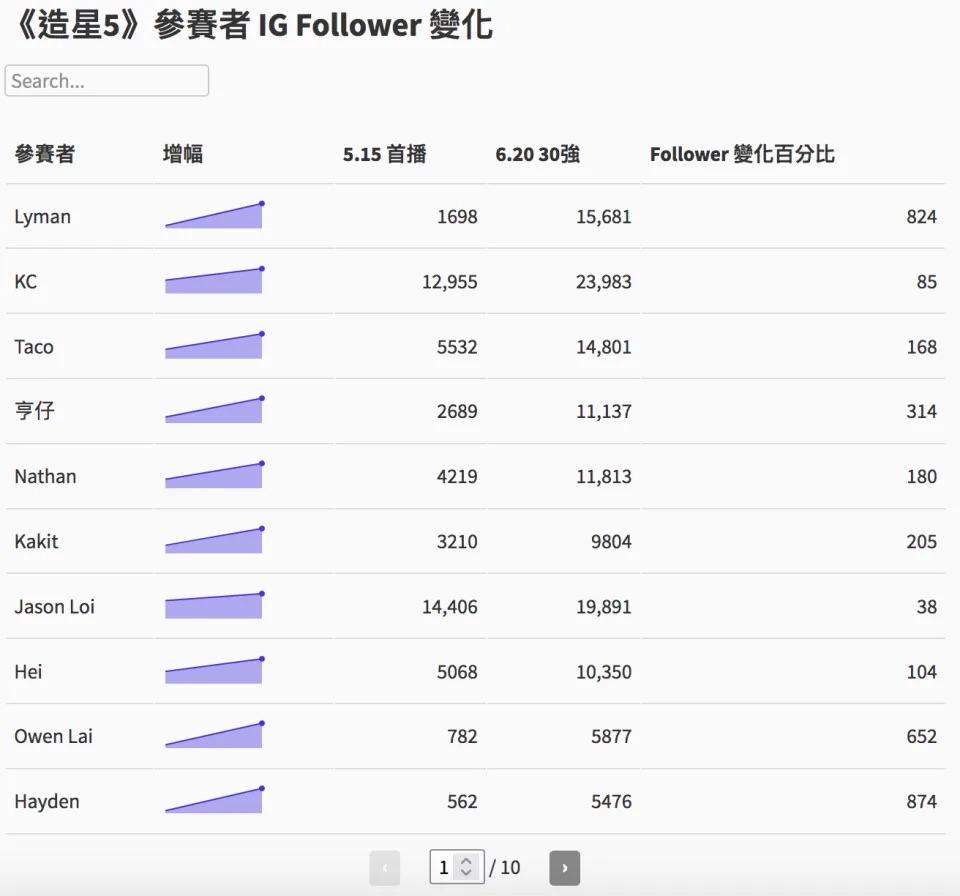Sort by 參賽者 column header
Screen dimensions: 960x896
coord(44,154)
